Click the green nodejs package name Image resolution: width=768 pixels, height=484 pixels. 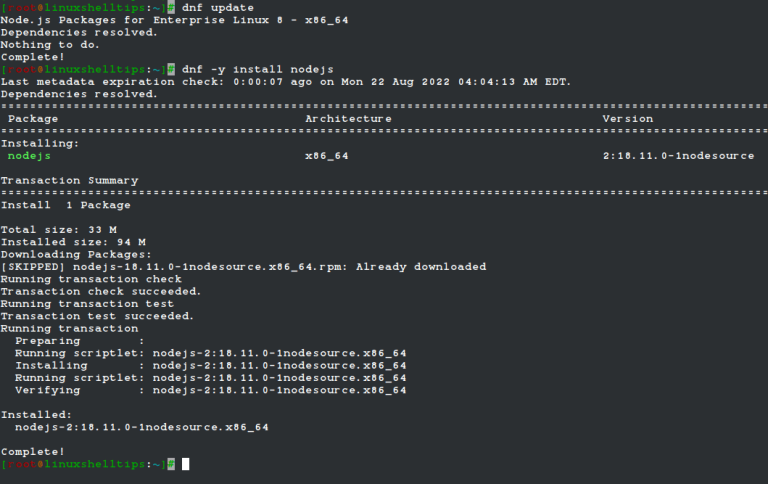(29, 156)
